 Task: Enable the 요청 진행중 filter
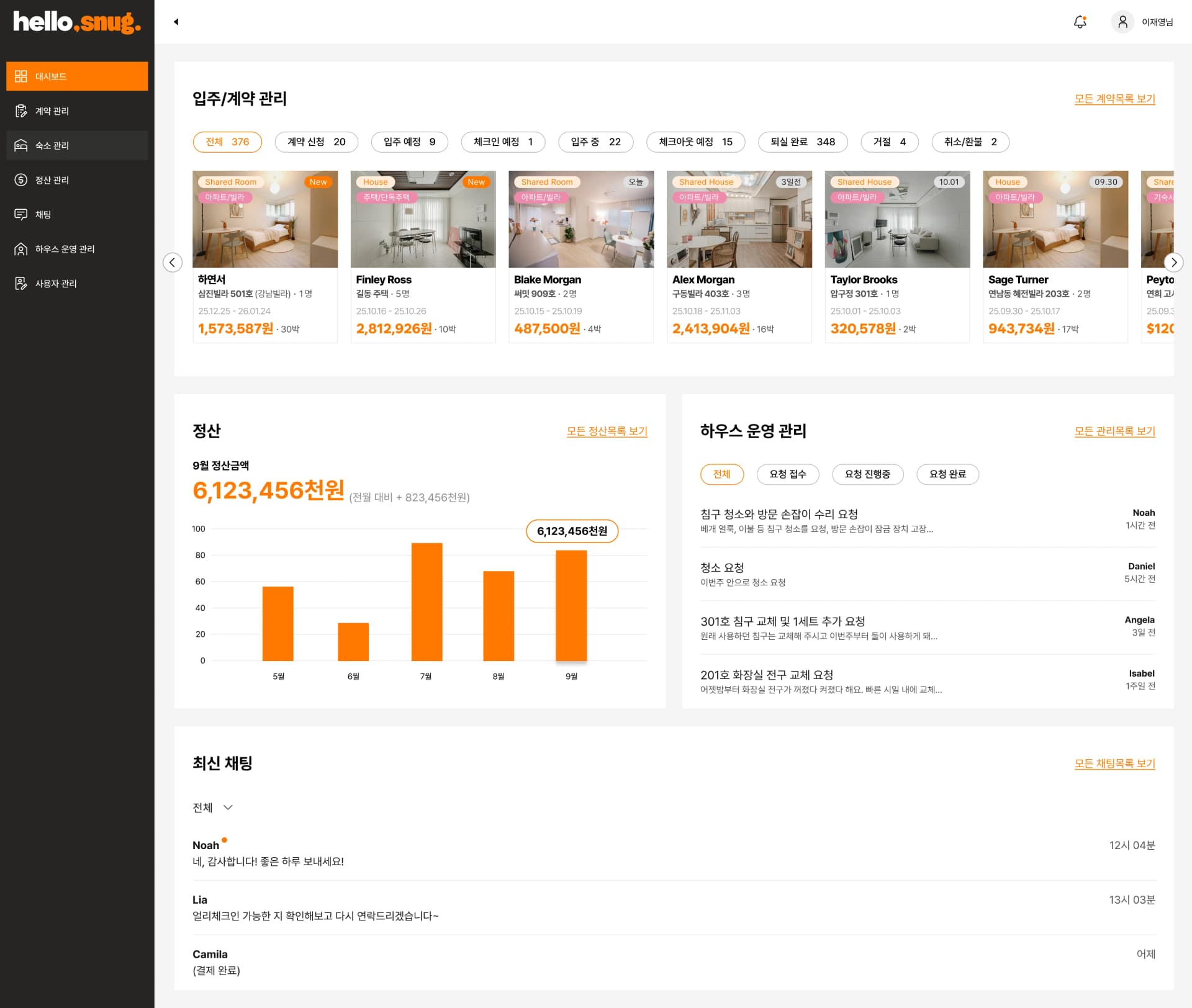pos(867,474)
